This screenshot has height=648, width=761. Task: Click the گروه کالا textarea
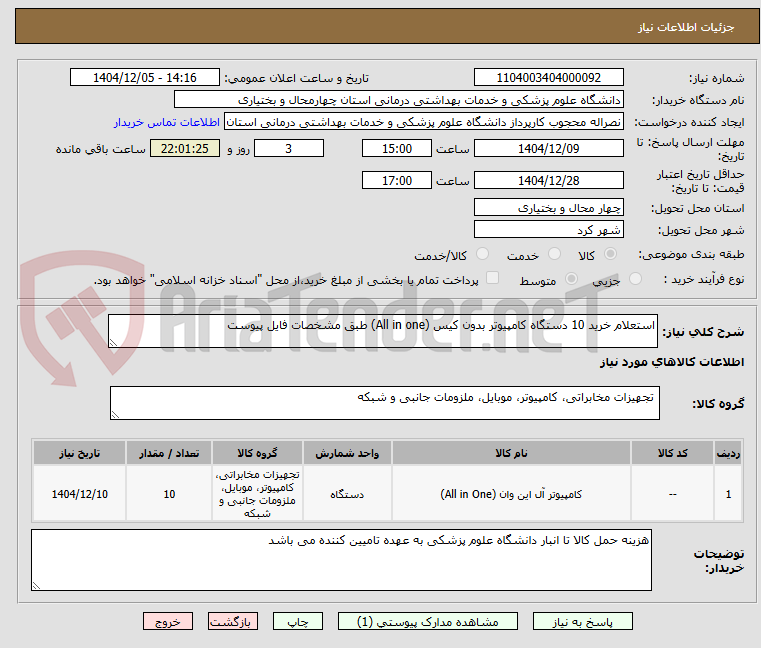(385, 403)
